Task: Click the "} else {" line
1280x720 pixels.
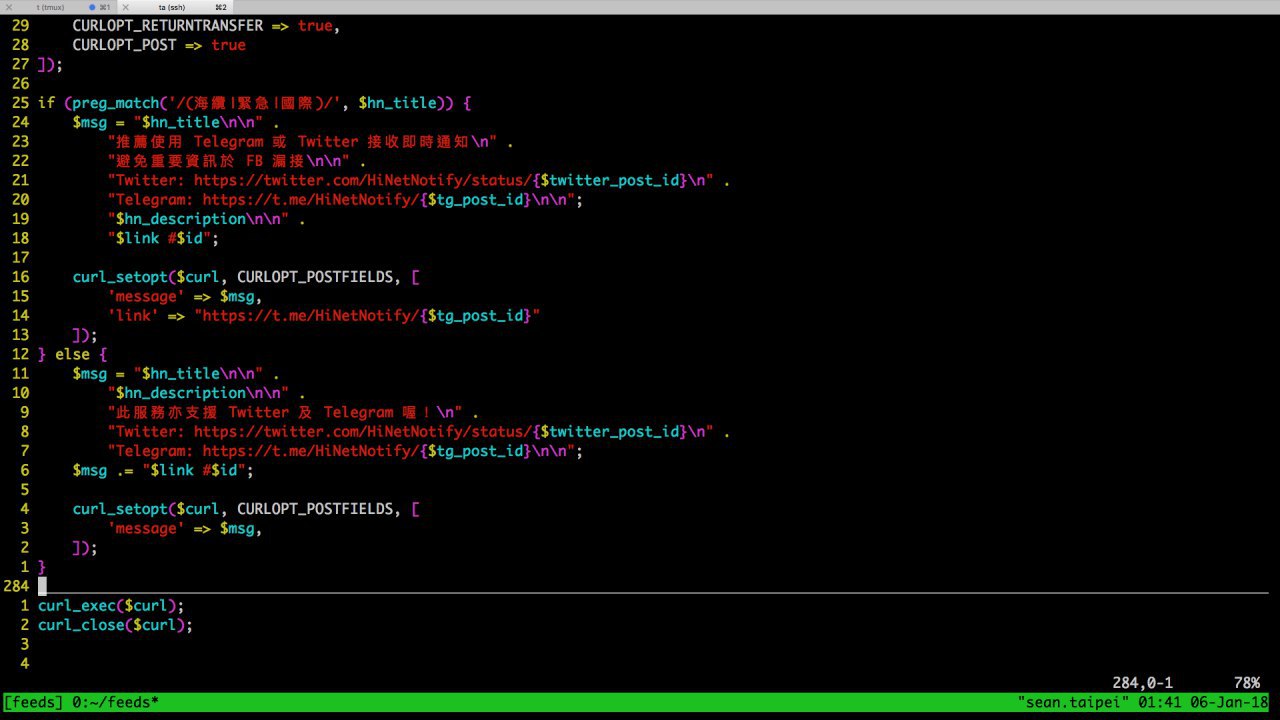Action: (x=72, y=354)
